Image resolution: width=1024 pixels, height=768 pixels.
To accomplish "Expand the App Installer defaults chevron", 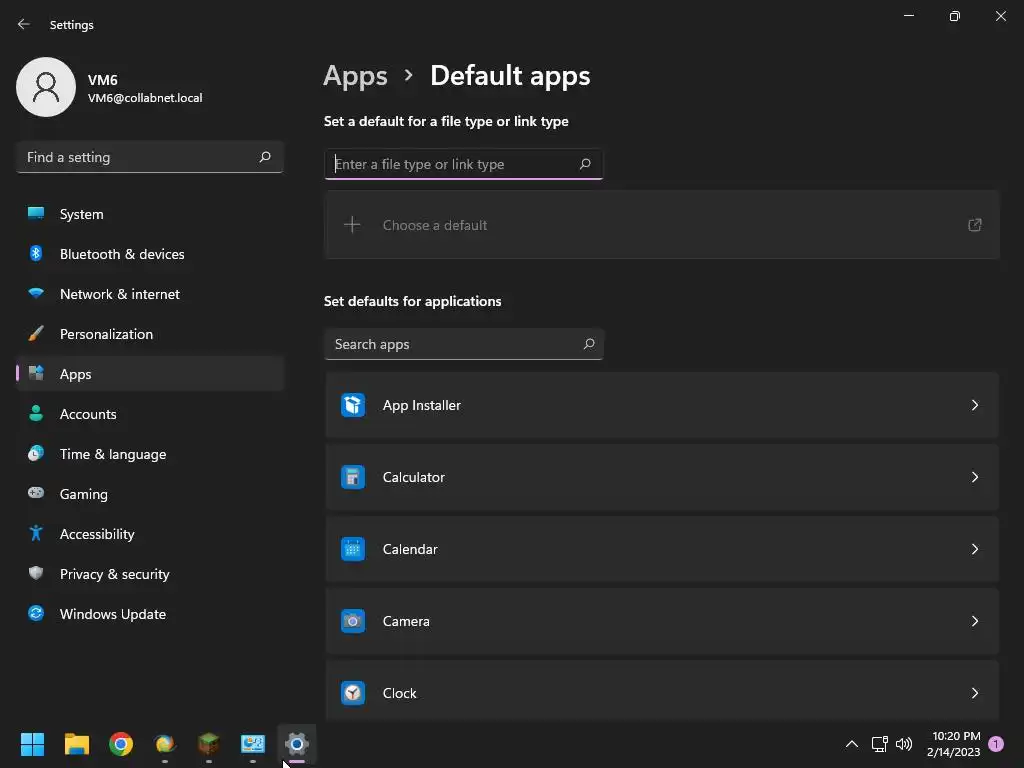I will 975,405.
